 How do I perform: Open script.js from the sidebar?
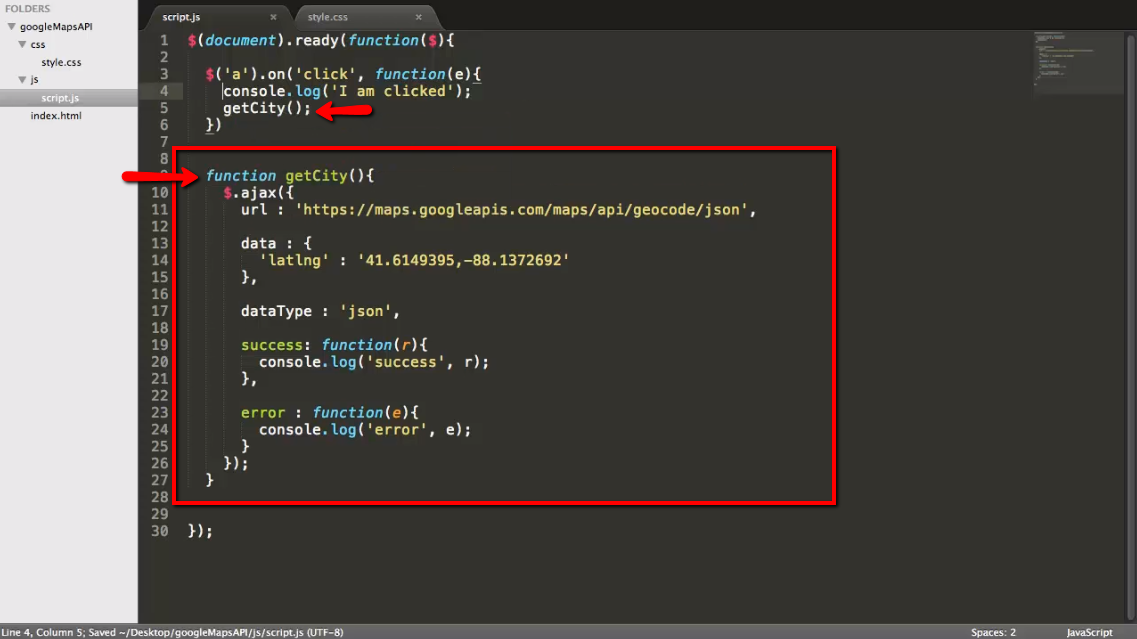coord(60,98)
